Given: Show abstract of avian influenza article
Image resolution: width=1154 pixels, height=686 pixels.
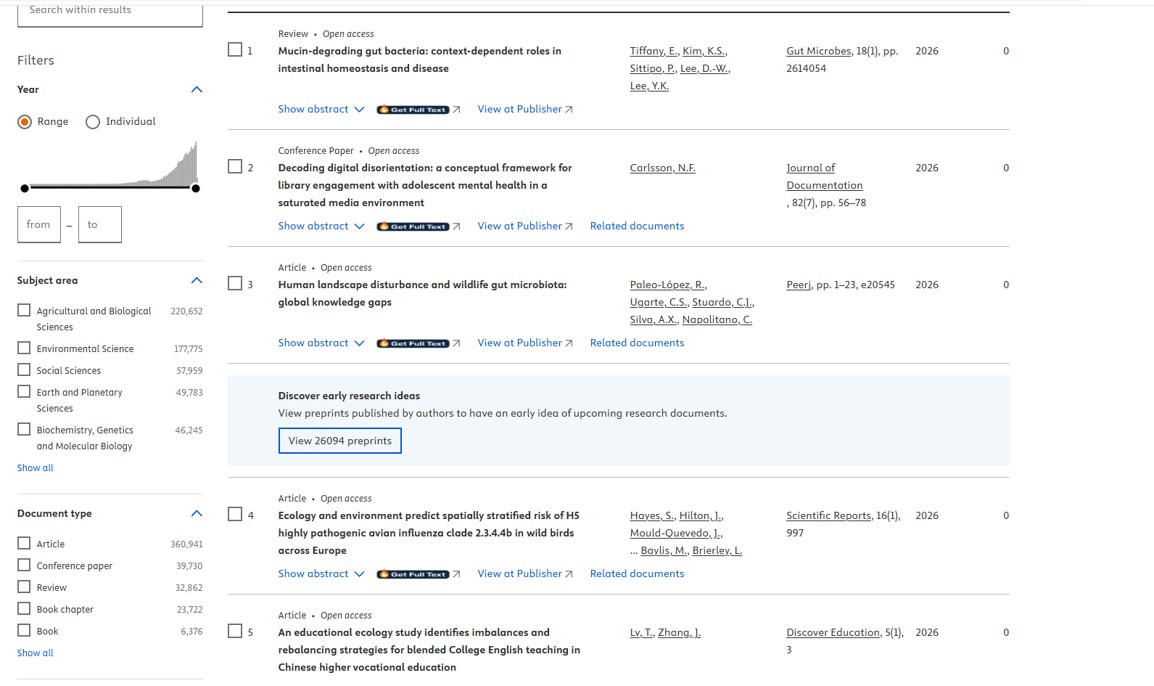Looking at the screenshot, I should [320, 574].
